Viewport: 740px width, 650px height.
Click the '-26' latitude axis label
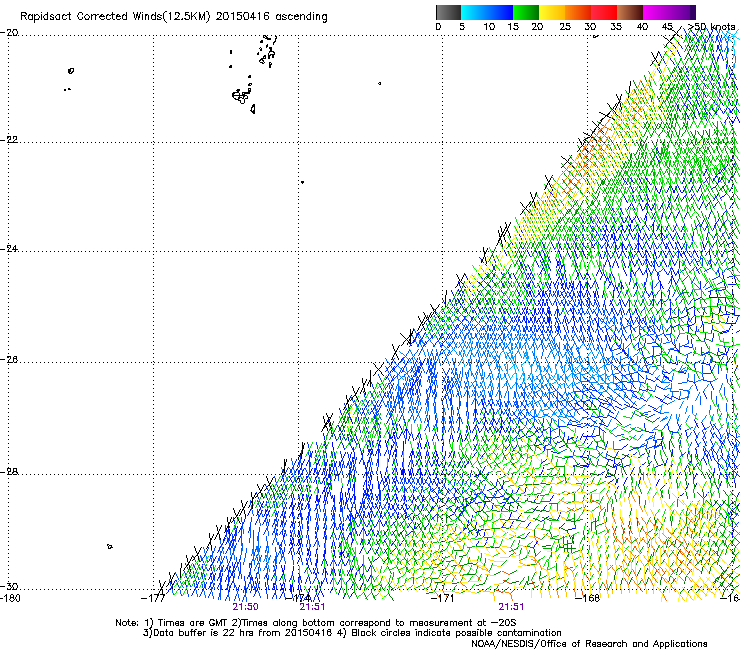9,360
